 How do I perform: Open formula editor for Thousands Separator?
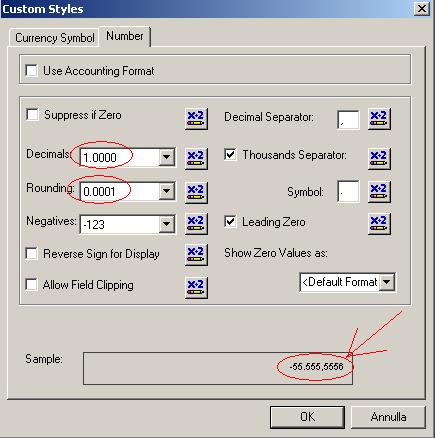point(379,158)
